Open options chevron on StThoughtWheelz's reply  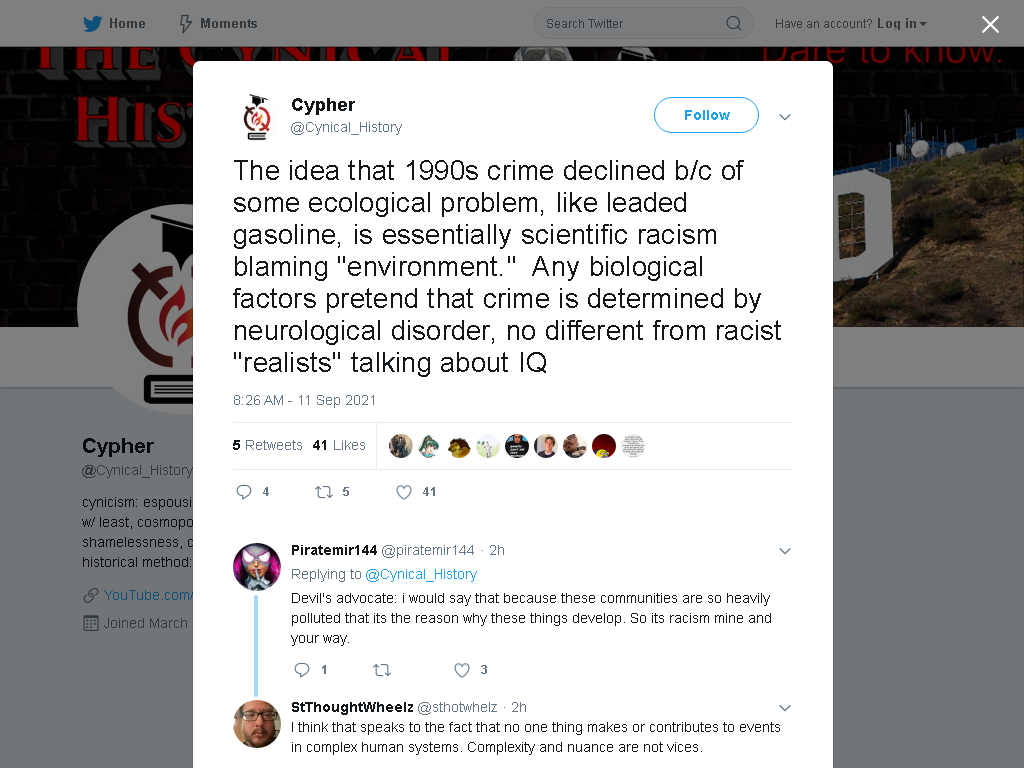click(x=785, y=708)
